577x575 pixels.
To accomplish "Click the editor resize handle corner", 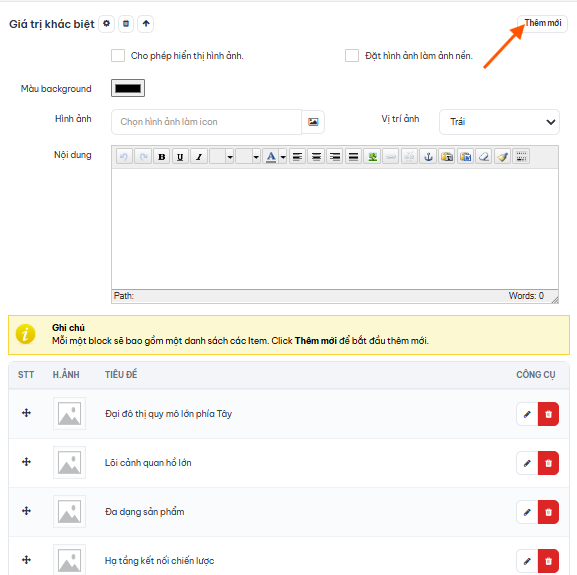I will 555,300.
